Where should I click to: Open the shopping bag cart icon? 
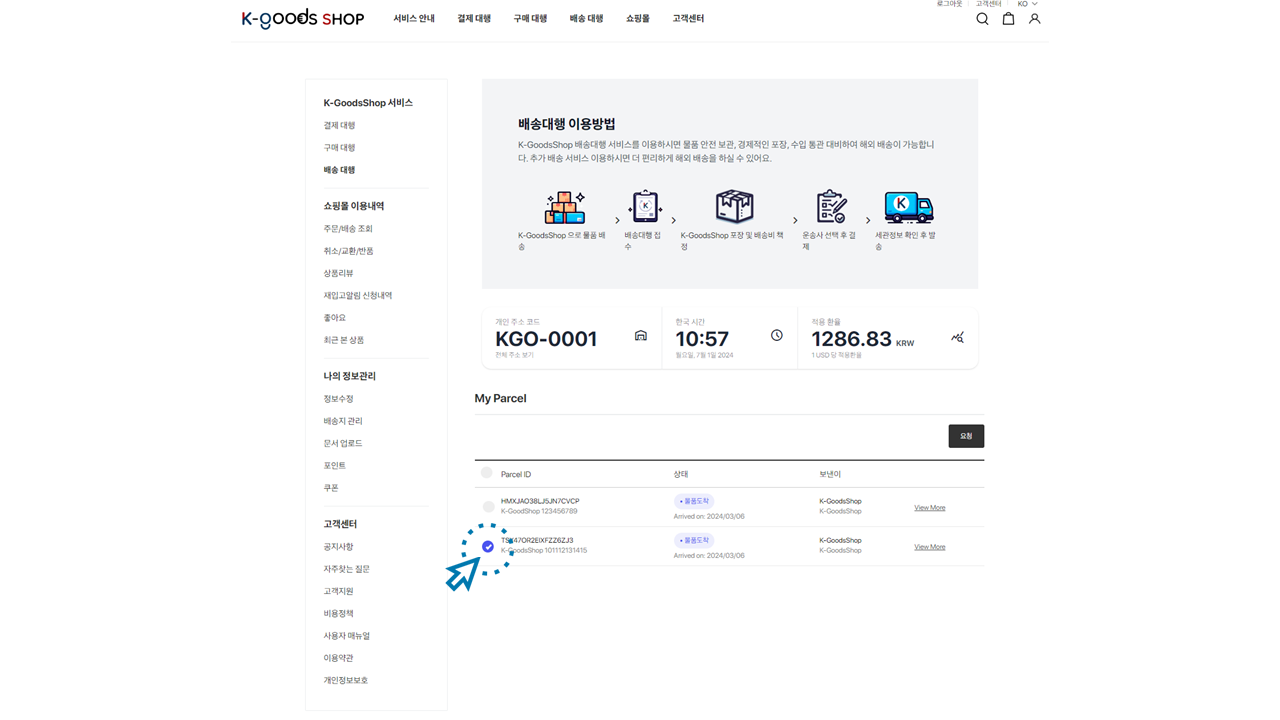(1008, 19)
